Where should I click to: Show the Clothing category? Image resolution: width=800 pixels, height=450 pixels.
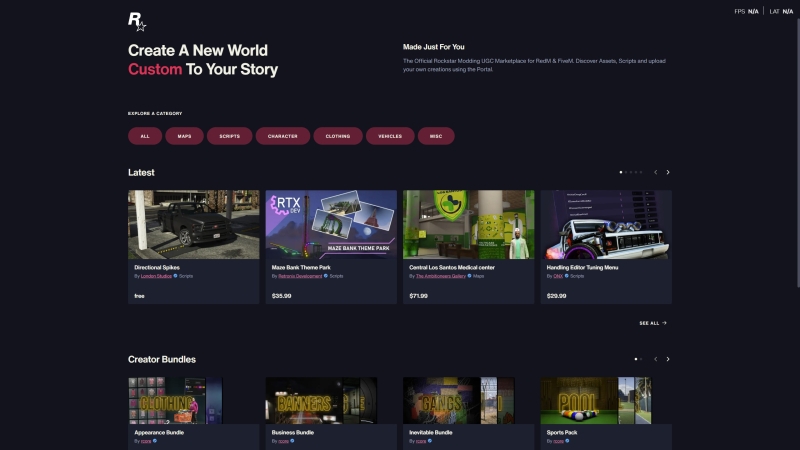(x=338, y=136)
